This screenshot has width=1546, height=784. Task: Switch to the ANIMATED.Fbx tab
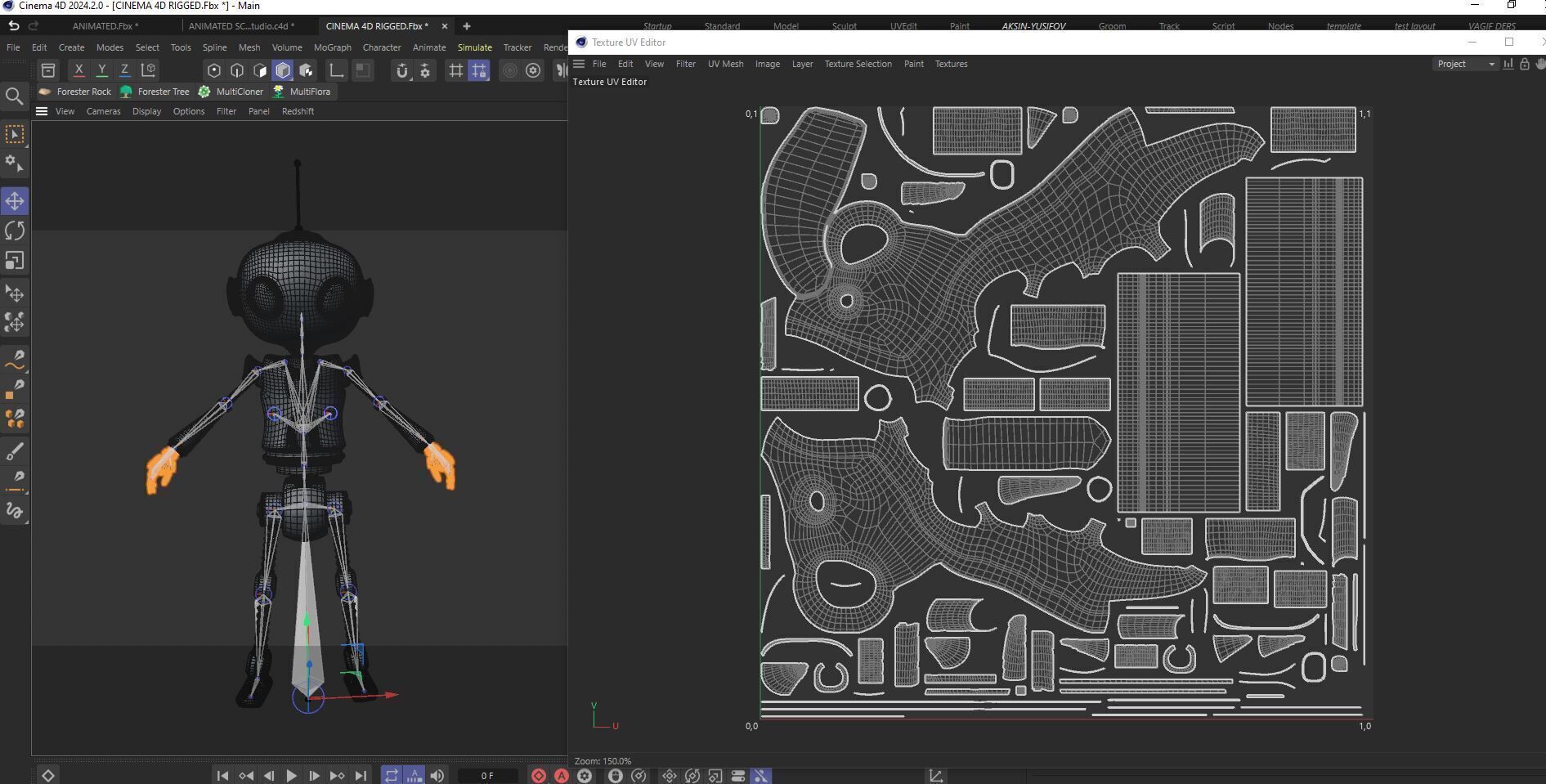pos(105,26)
